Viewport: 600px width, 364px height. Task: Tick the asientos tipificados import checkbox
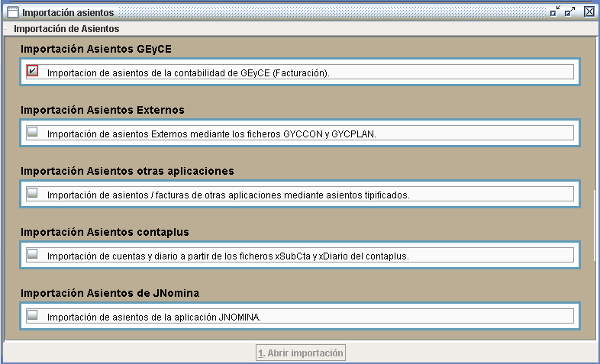coord(33,193)
